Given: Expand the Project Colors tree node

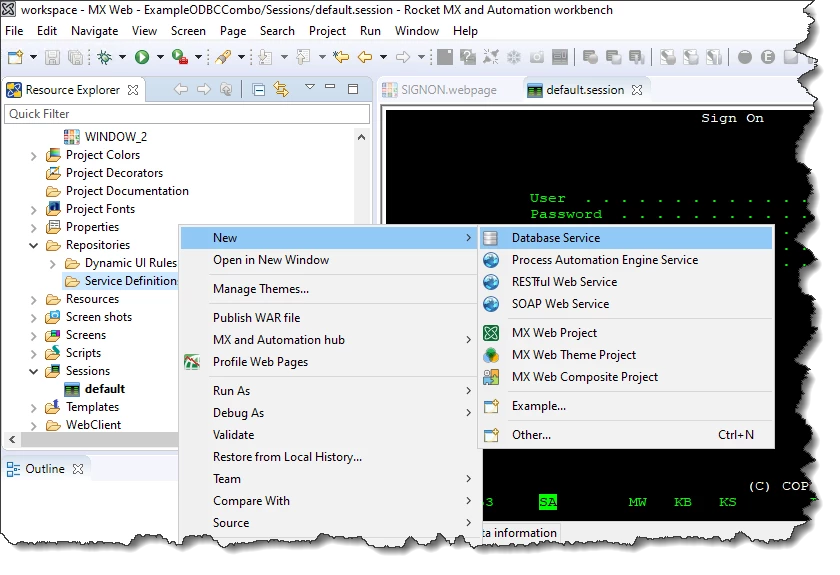Looking at the screenshot, I should [34, 156].
